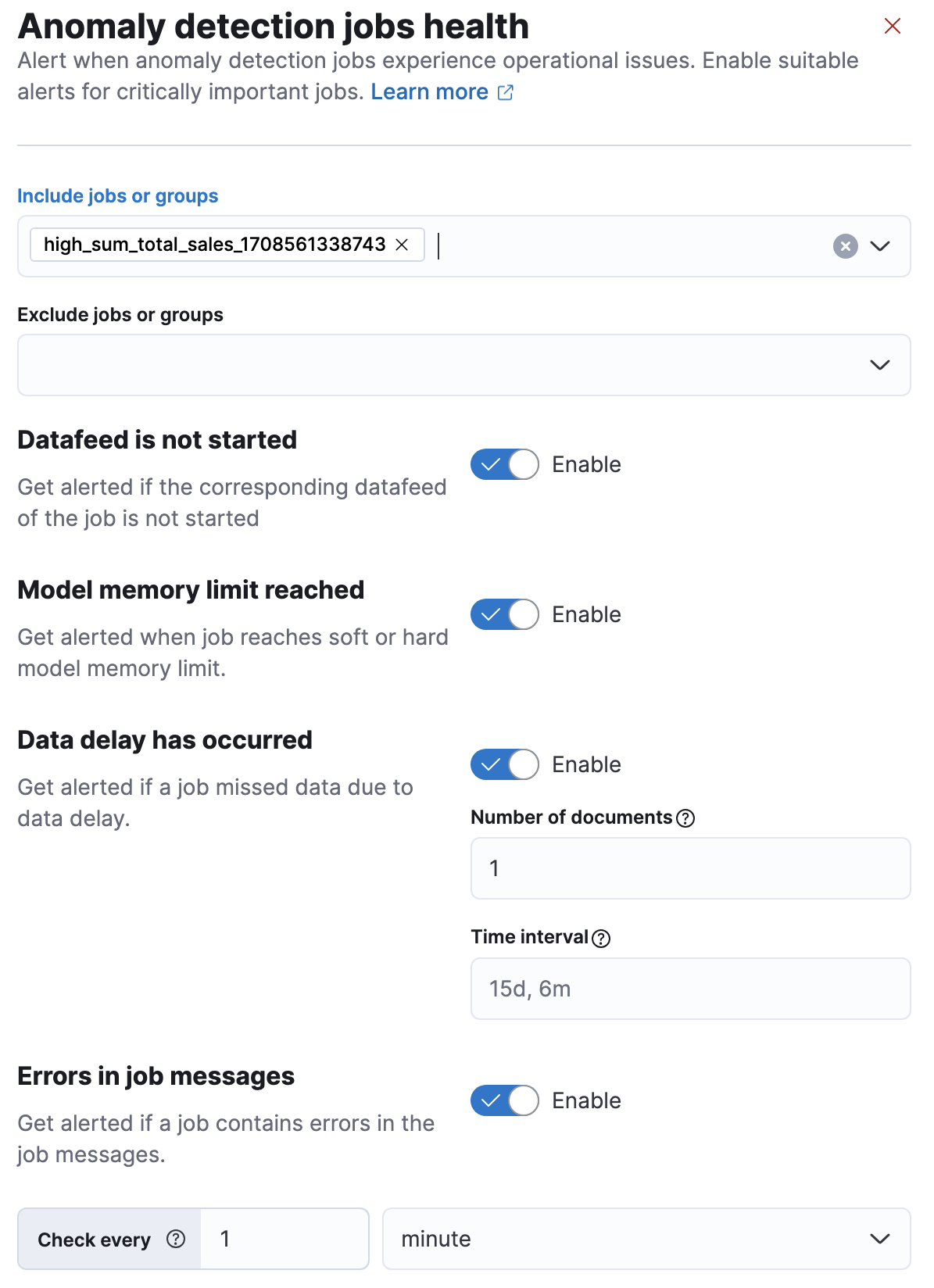Click the external link icon beside Learn more
This screenshot has height=1288, width=934.
[505, 91]
